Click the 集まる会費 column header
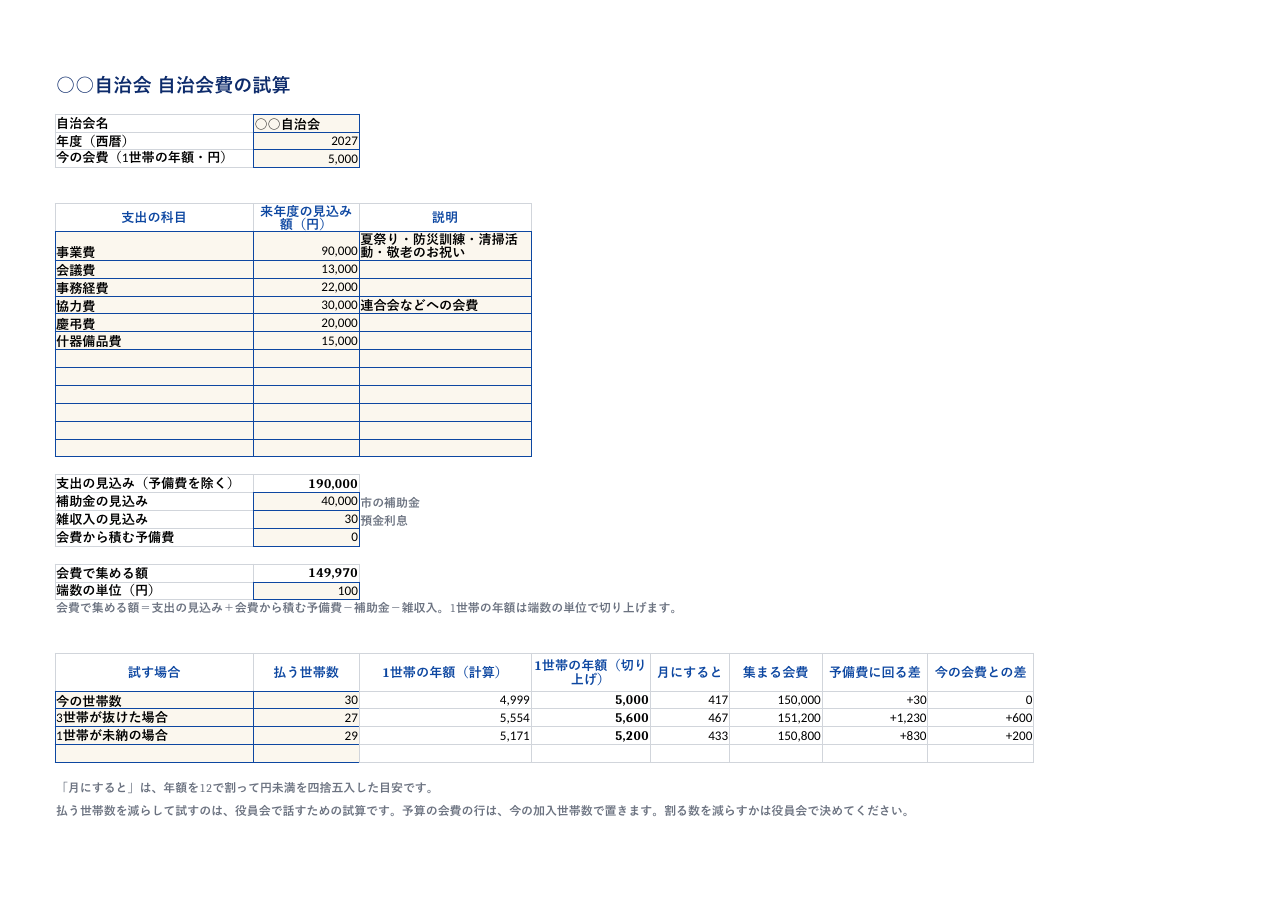 (776, 673)
